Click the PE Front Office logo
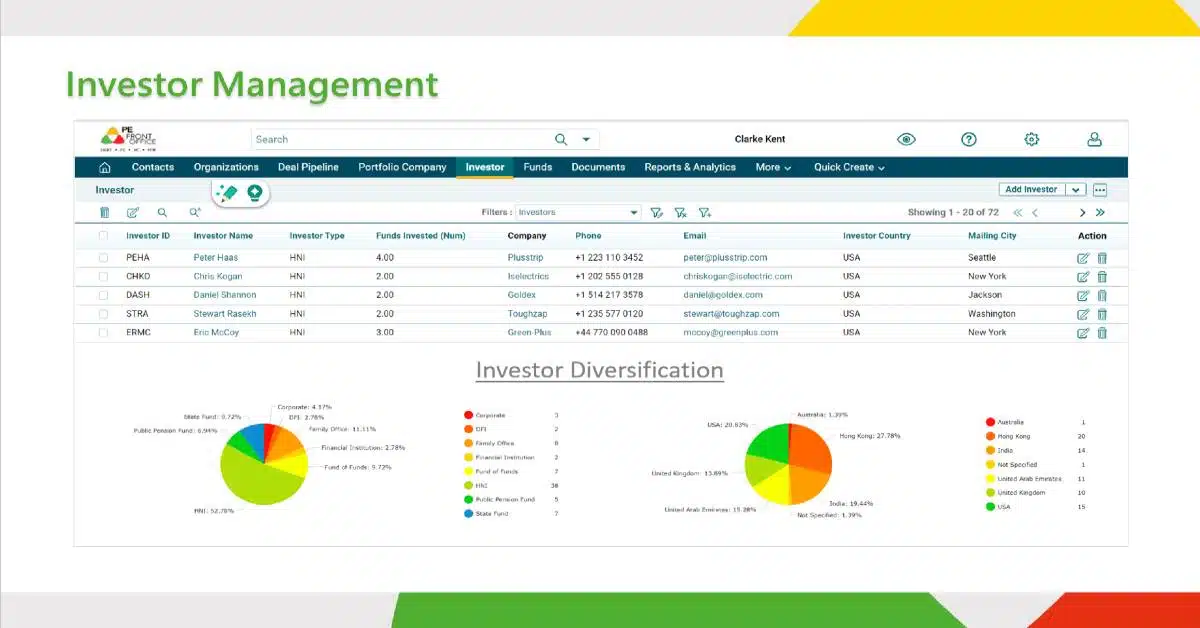This screenshot has width=1200, height=628. [x=129, y=139]
